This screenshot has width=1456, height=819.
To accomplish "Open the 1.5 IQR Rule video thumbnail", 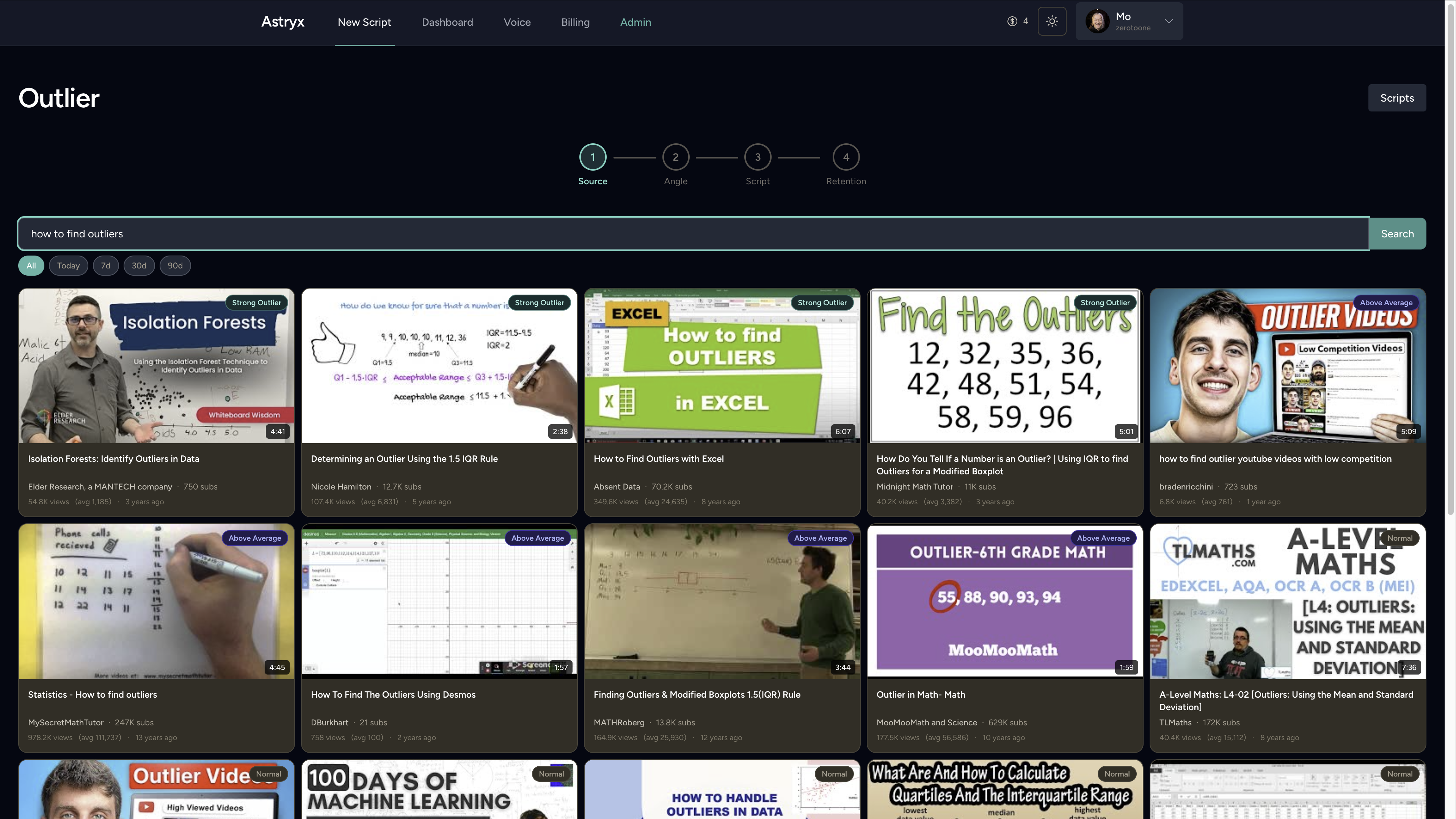I will coord(439,366).
